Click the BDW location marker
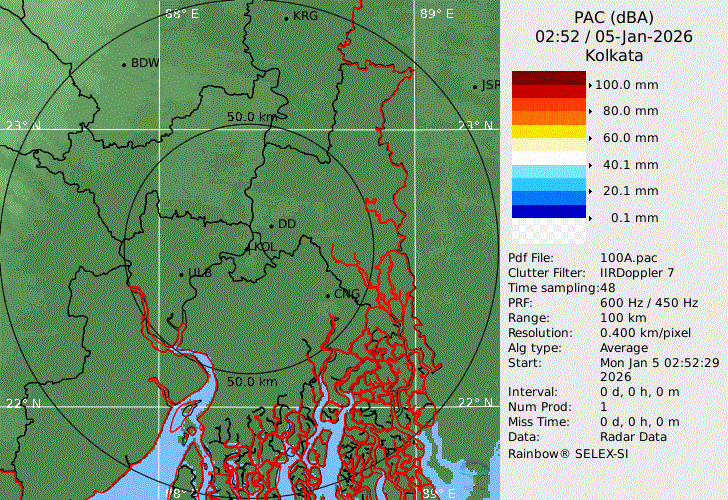Image resolution: width=728 pixels, height=500 pixels. pos(124,64)
